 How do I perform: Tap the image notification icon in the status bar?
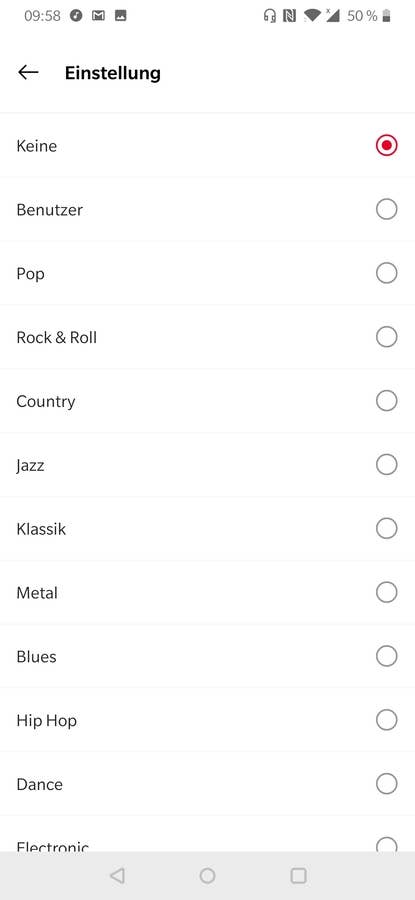121,16
